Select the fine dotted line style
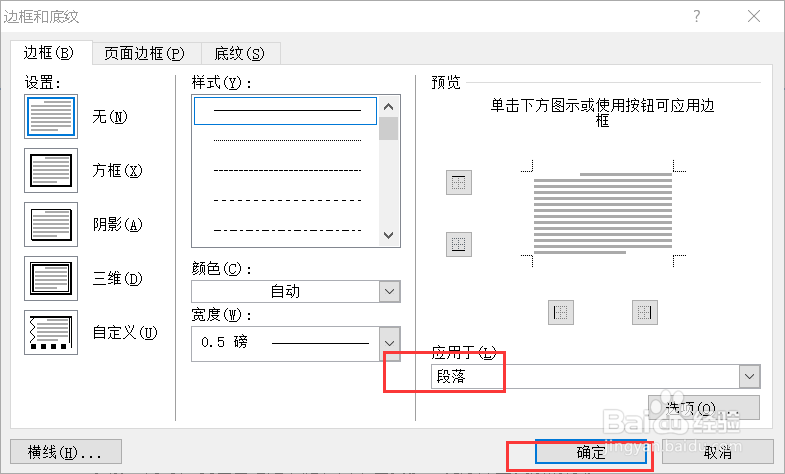Image resolution: width=785 pixels, height=474 pixels. (x=287, y=141)
